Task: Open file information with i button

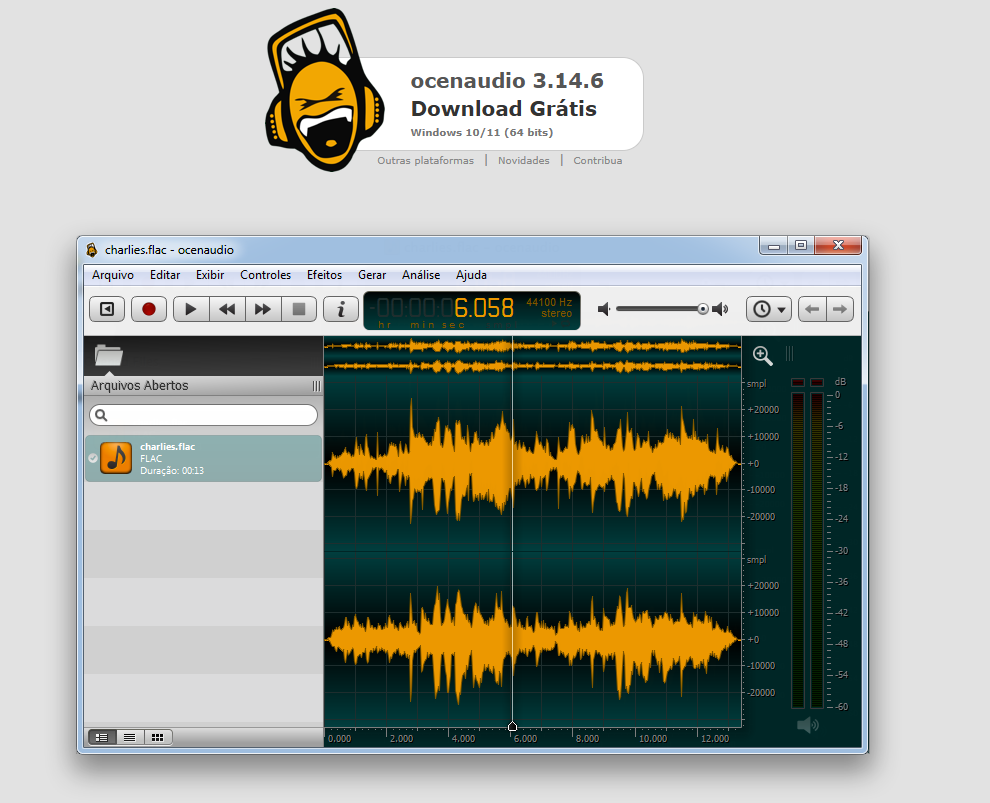Action: point(341,309)
